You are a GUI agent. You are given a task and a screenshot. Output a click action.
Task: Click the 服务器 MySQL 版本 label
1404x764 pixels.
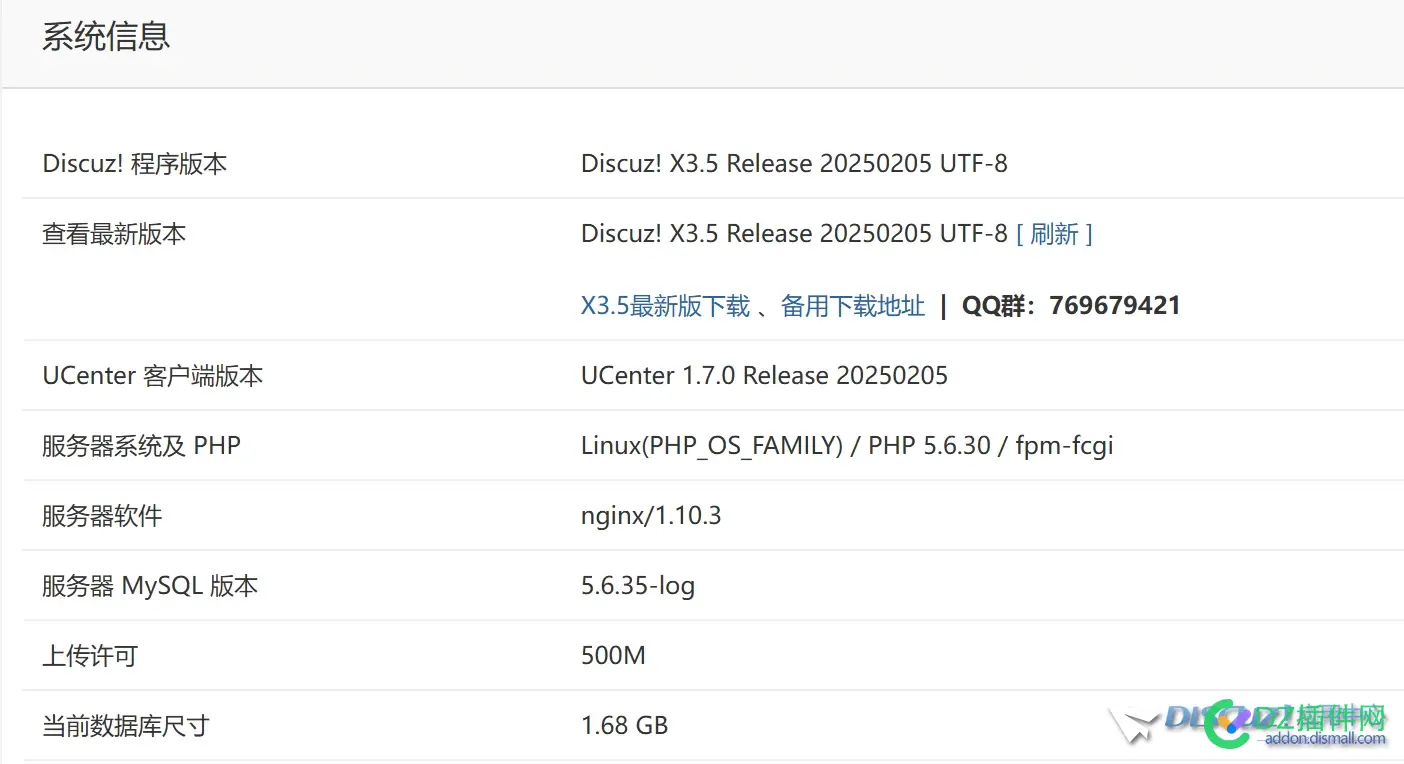tap(150, 586)
